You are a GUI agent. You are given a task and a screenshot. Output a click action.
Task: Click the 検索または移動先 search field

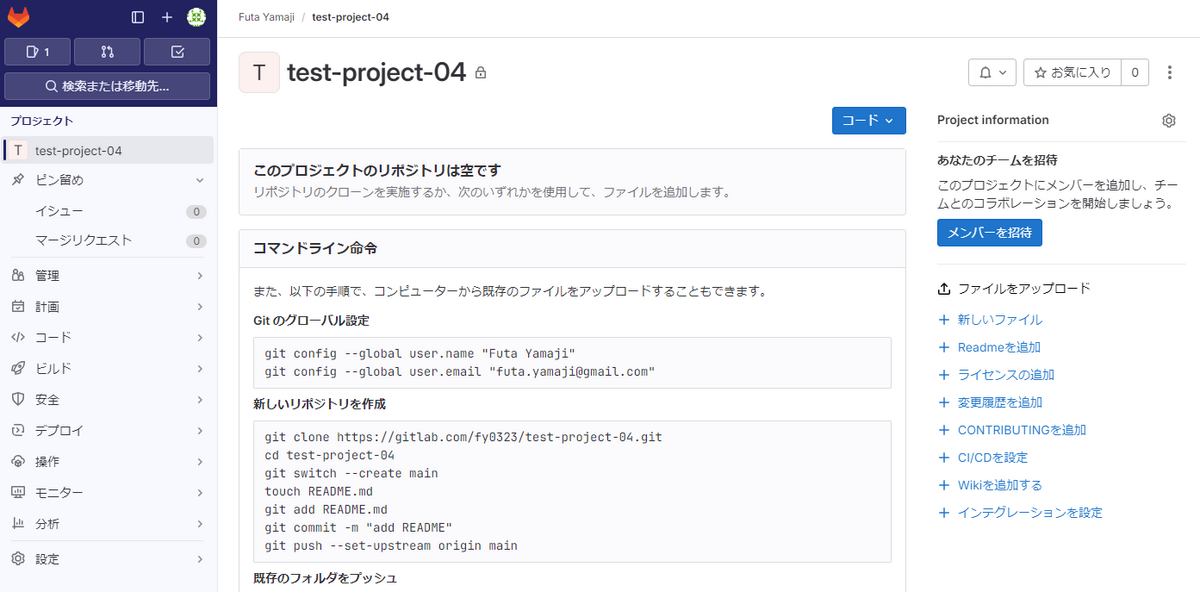tap(107, 86)
